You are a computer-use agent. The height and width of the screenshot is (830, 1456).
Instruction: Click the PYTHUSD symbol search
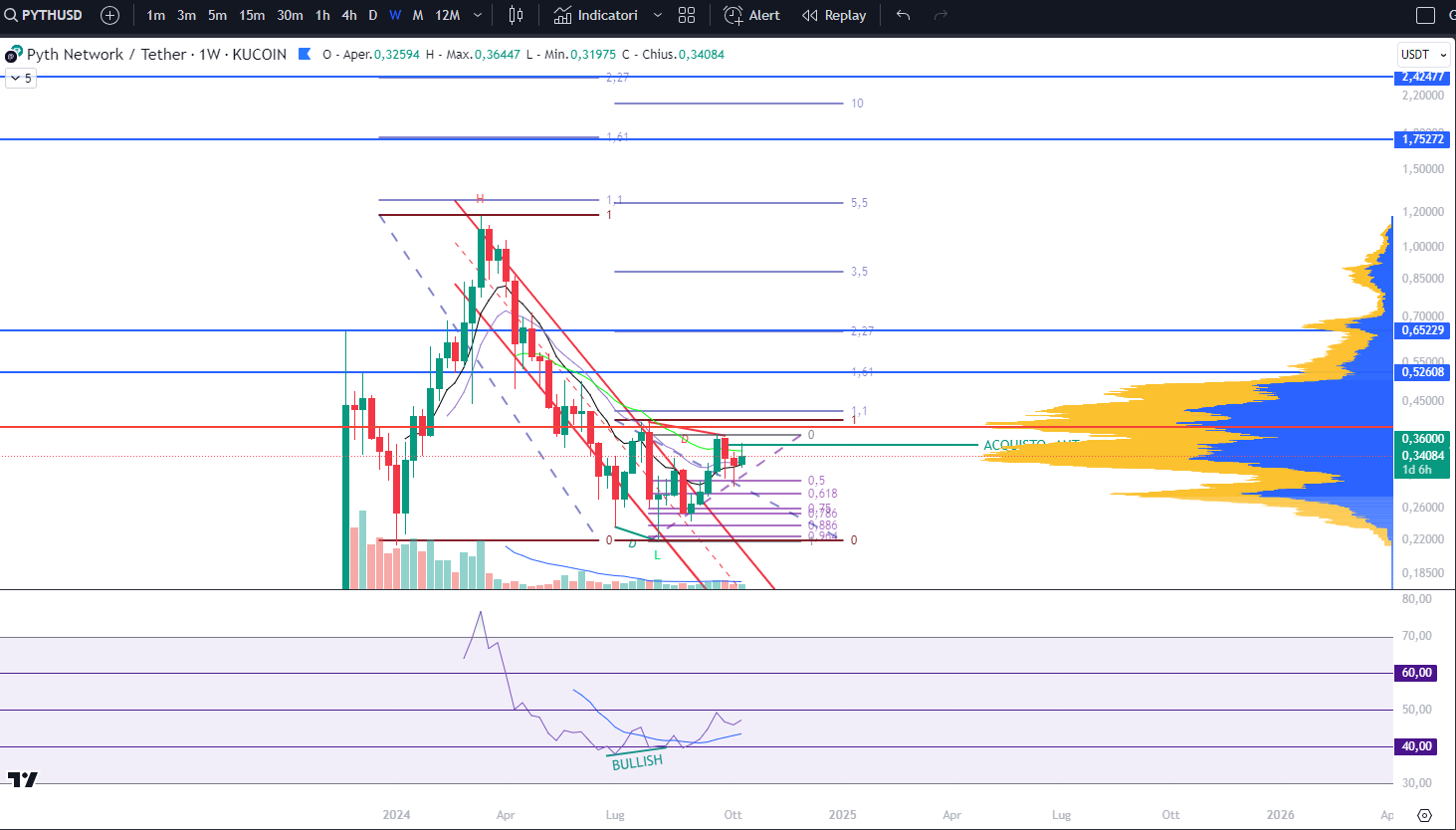45,15
